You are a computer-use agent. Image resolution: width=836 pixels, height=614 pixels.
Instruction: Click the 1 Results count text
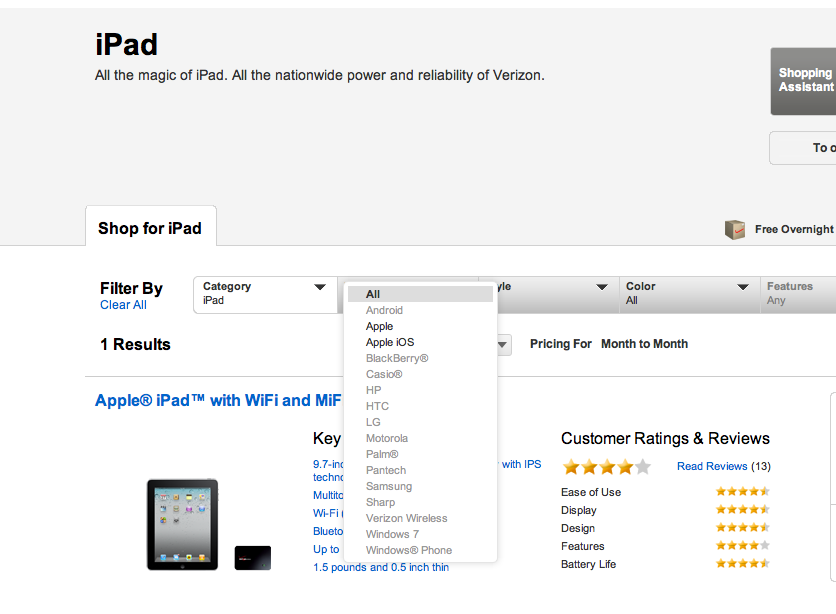coord(135,344)
